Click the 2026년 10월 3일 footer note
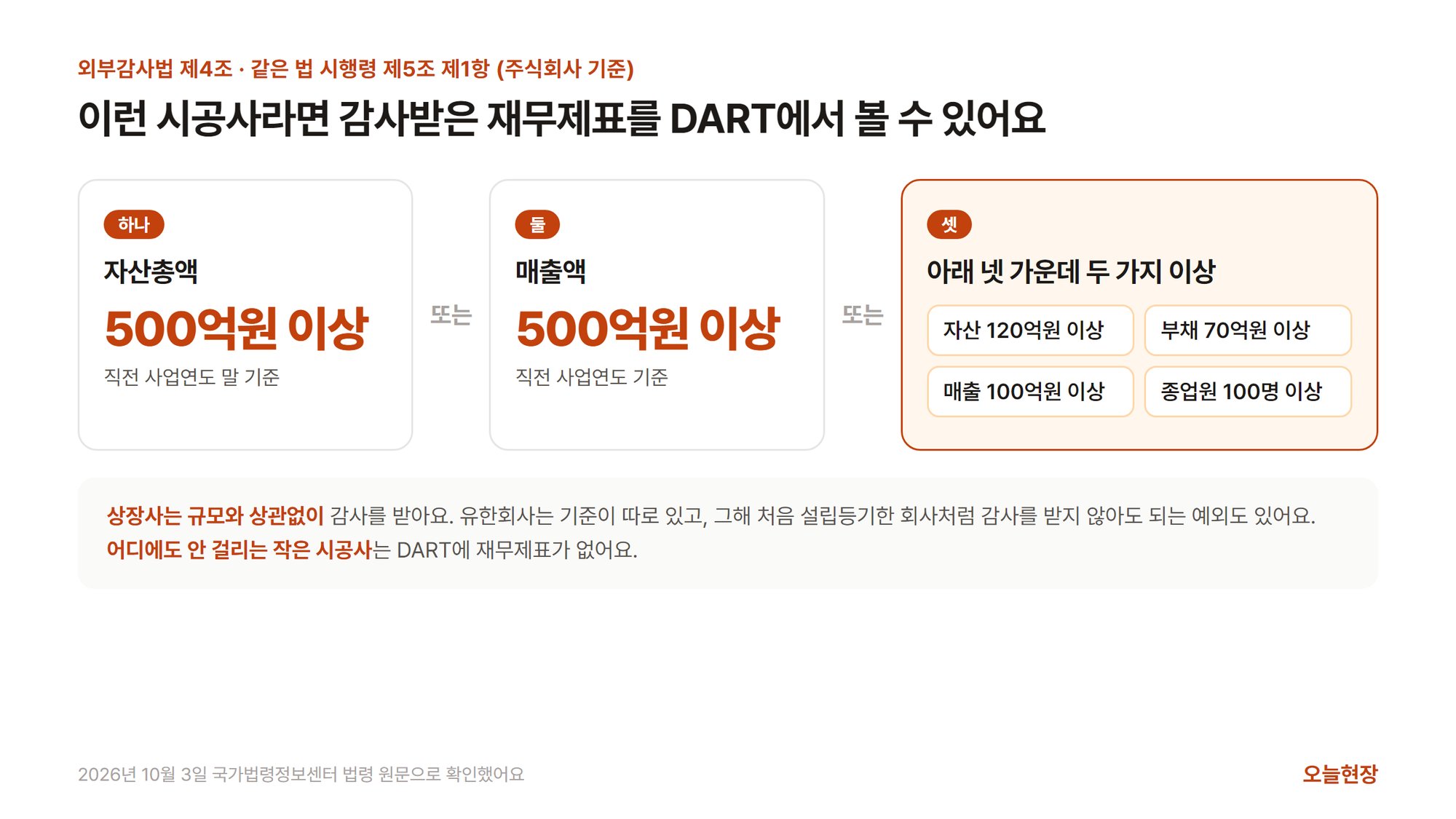The height and width of the screenshot is (819, 1456). coord(301,774)
